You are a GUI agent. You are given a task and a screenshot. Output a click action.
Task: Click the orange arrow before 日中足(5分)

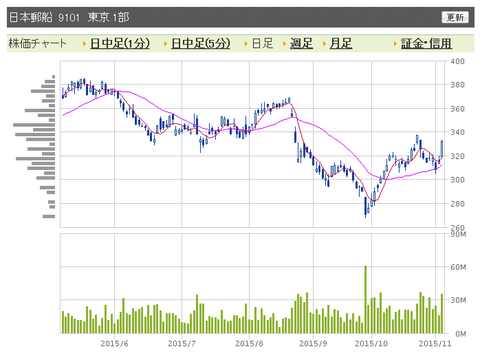(165, 44)
